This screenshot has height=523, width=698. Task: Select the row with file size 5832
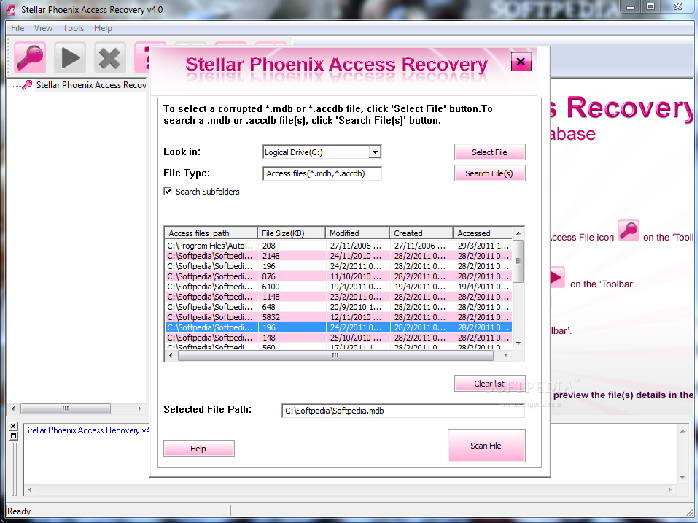[x=338, y=317]
